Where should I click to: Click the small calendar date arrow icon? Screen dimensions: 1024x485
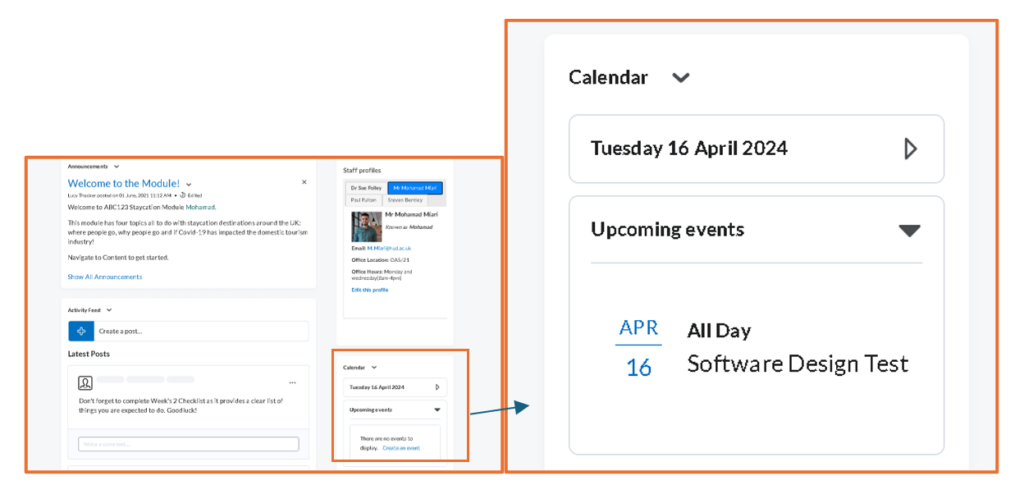click(437, 387)
